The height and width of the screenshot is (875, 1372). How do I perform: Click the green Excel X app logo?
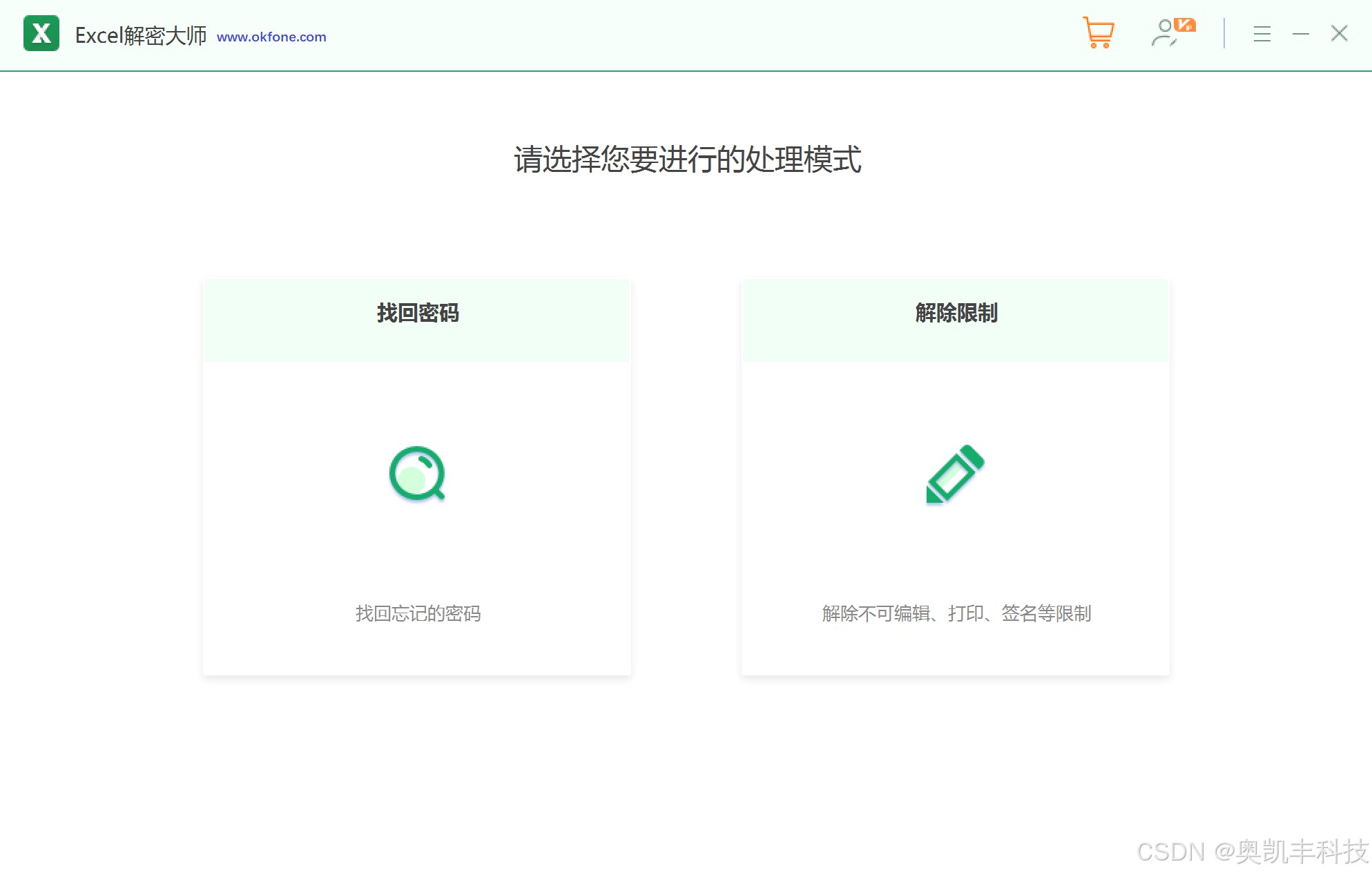(41, 33)
